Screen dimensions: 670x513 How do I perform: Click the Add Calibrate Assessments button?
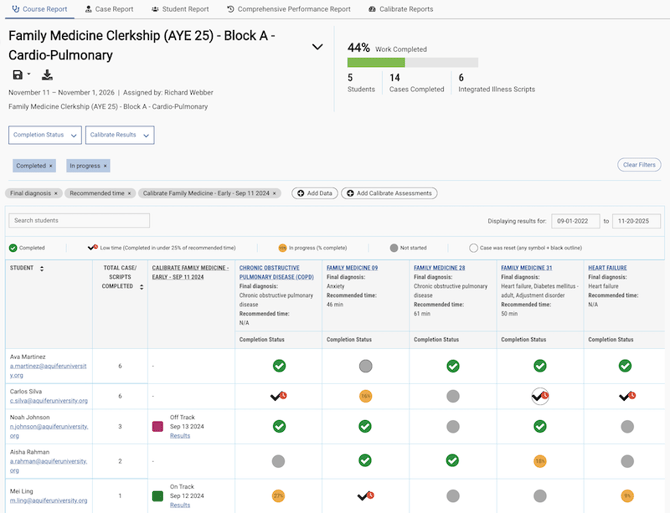pos(389,193)
